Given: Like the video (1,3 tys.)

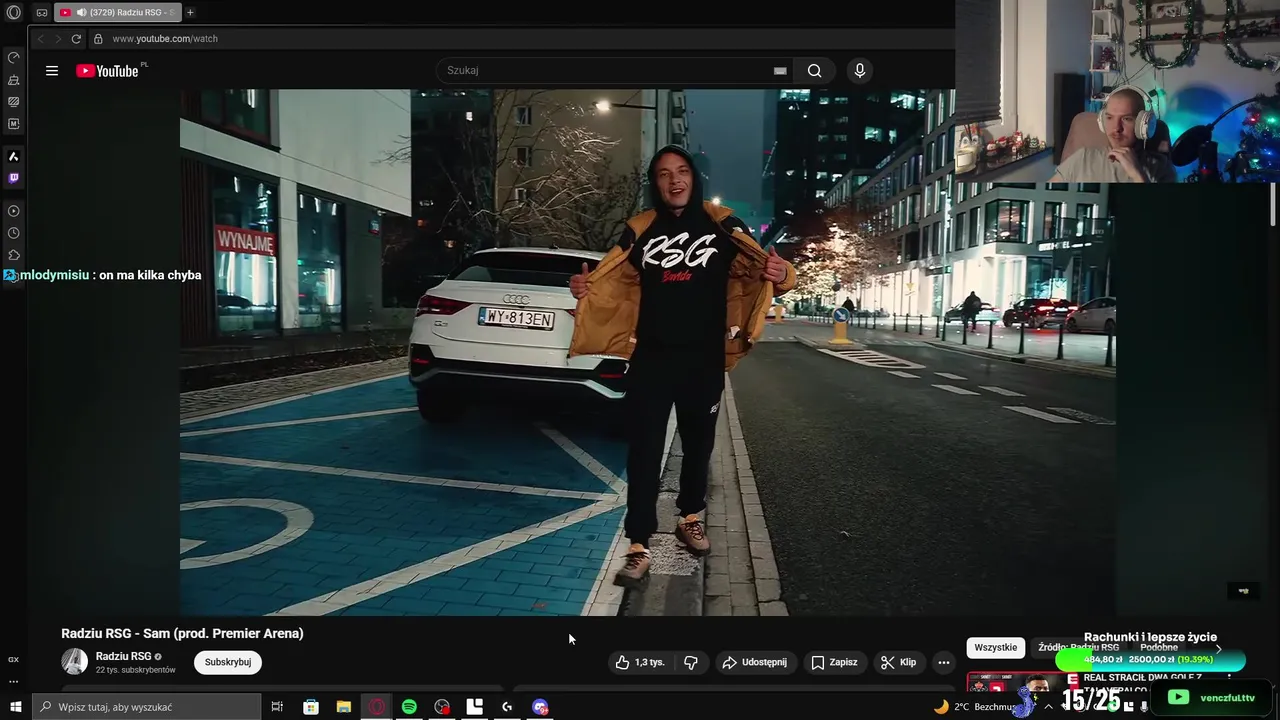Looking at the screenshot, I should click(640, 662).
